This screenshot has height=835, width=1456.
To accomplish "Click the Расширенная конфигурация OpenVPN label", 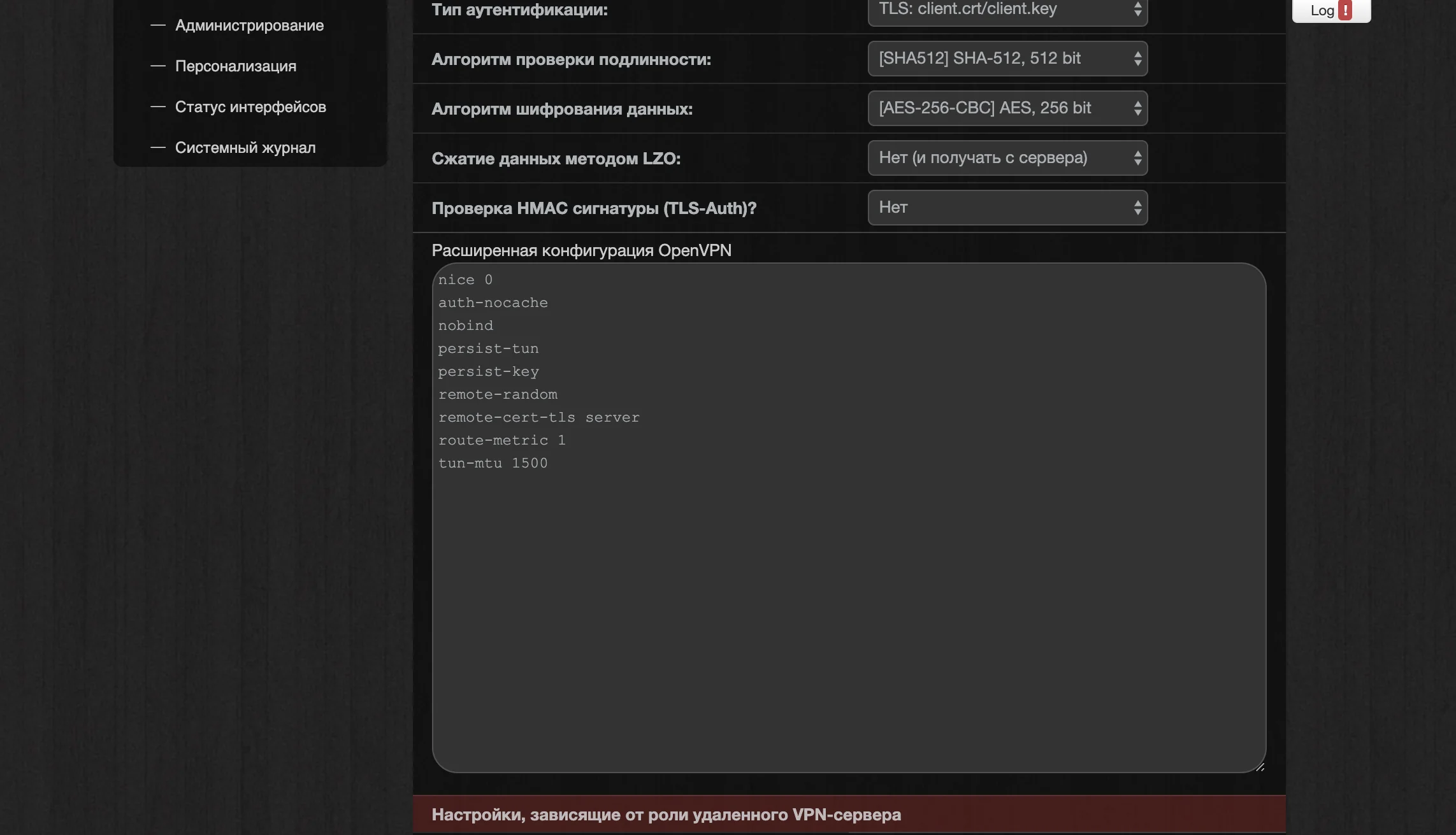I will tap(581, 250).
